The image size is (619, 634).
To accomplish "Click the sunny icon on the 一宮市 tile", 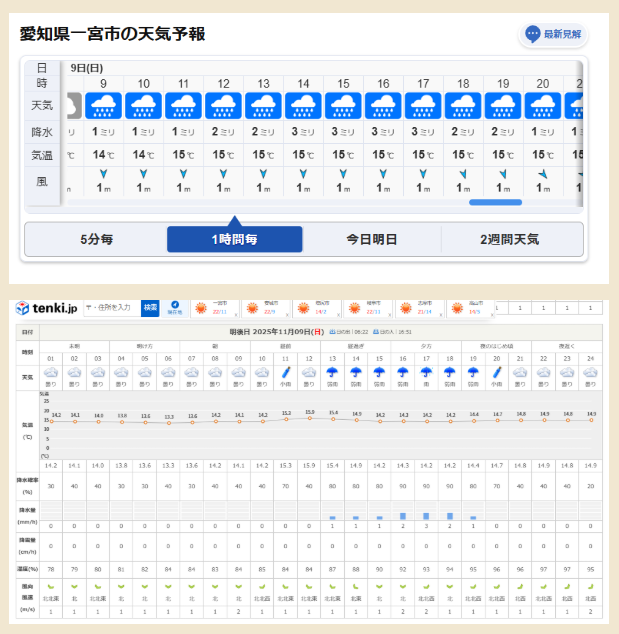I will click(200, 308).
